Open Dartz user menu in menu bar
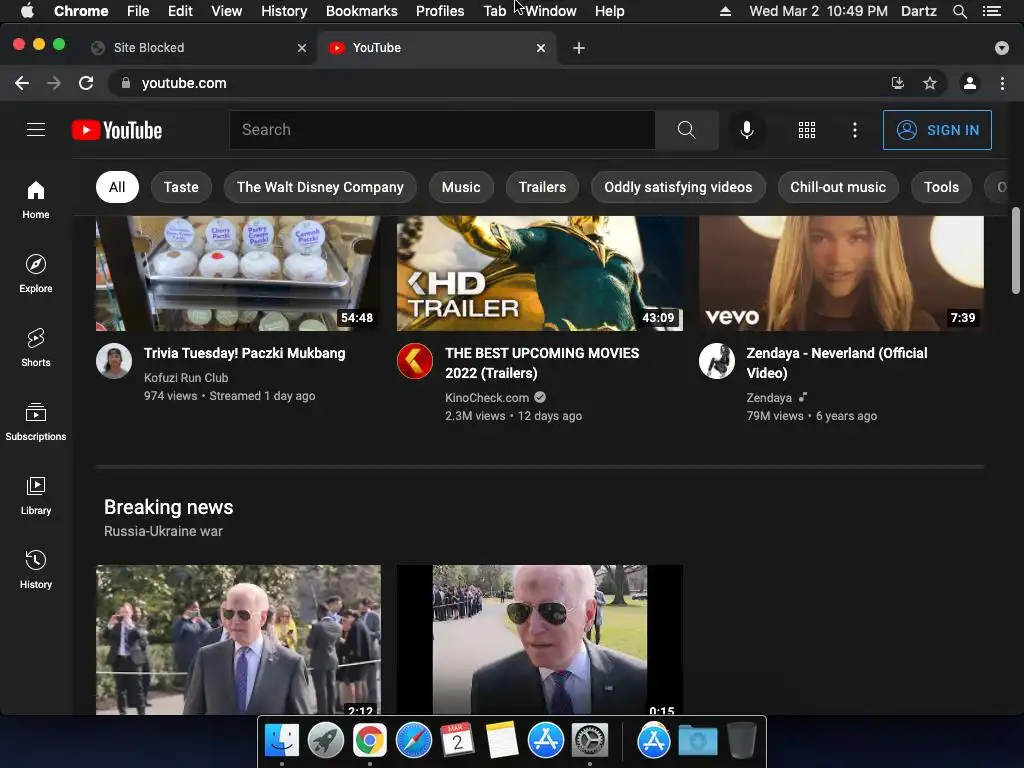The height and width of the screenshot is (768, 1024). (x=918, y=11)
